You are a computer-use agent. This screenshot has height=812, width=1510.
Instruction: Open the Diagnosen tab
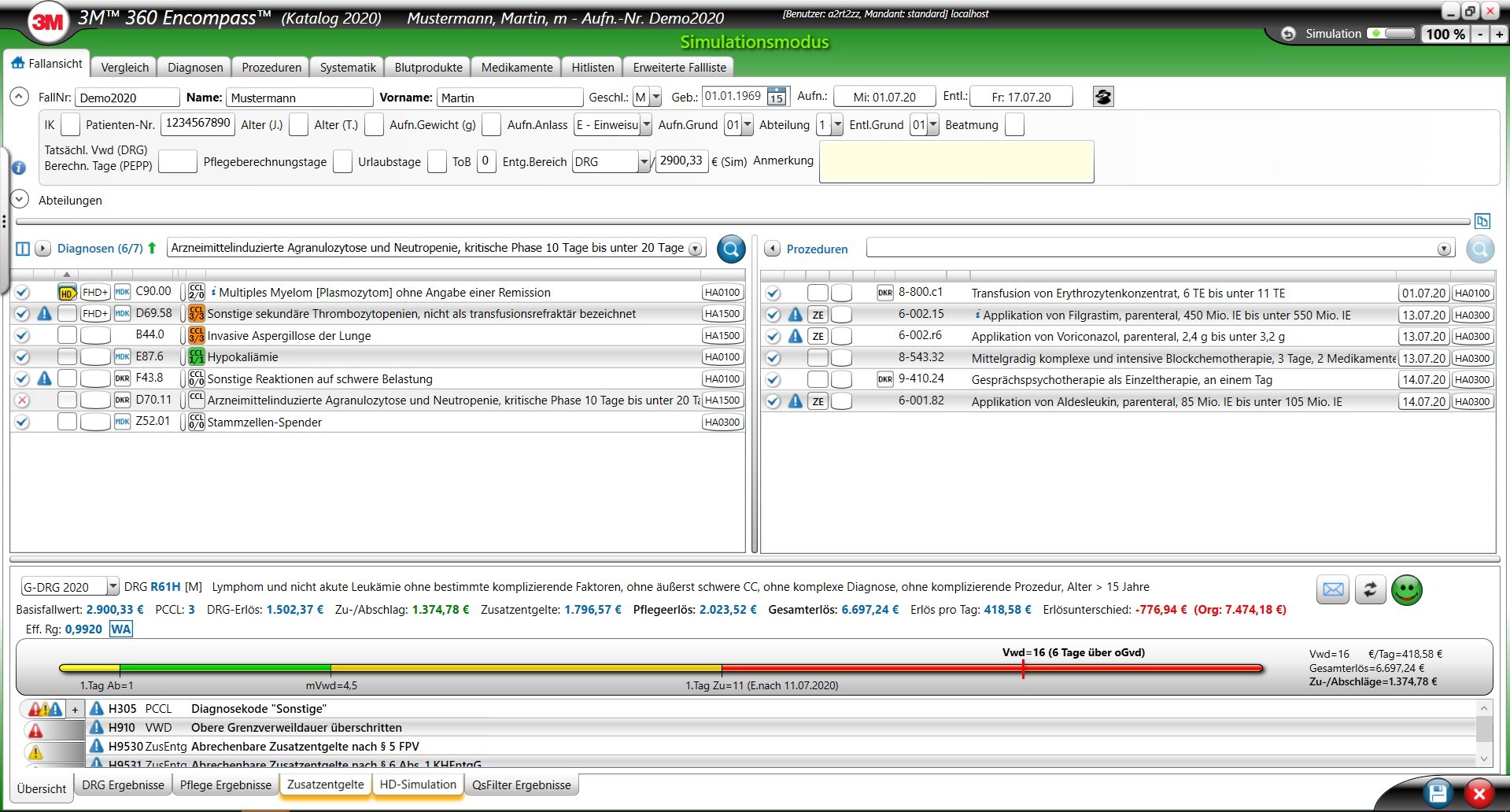(195, 68)
